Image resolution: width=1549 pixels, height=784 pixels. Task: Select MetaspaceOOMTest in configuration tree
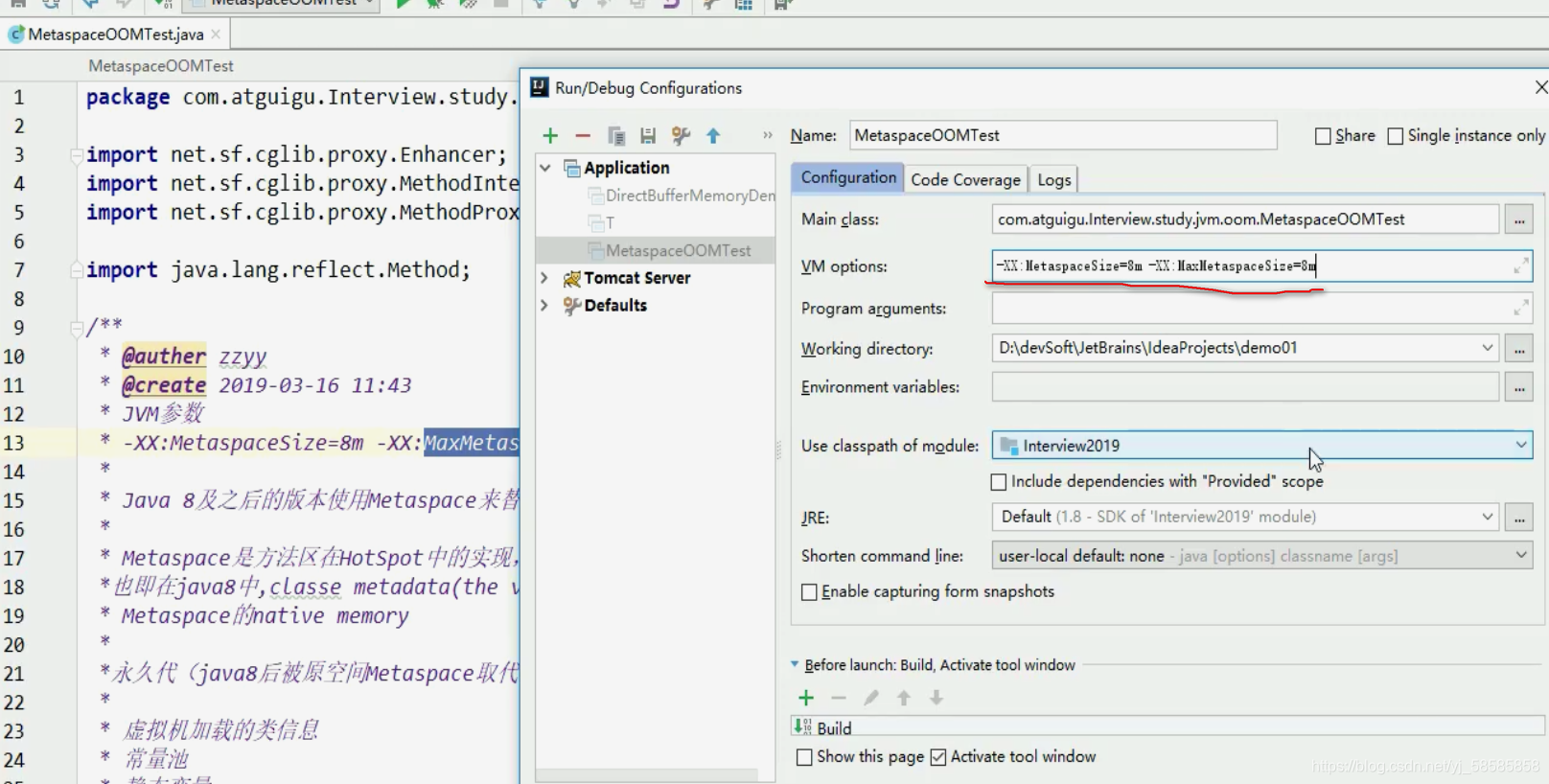pyautogui.click(x=678, y=250)
